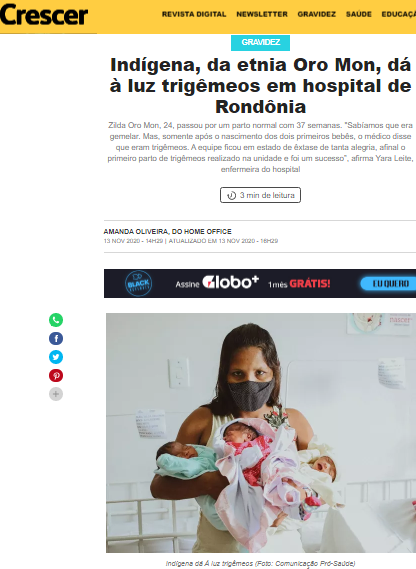
Task: Open the Saúde navigation item
Action: pos(359,14)
